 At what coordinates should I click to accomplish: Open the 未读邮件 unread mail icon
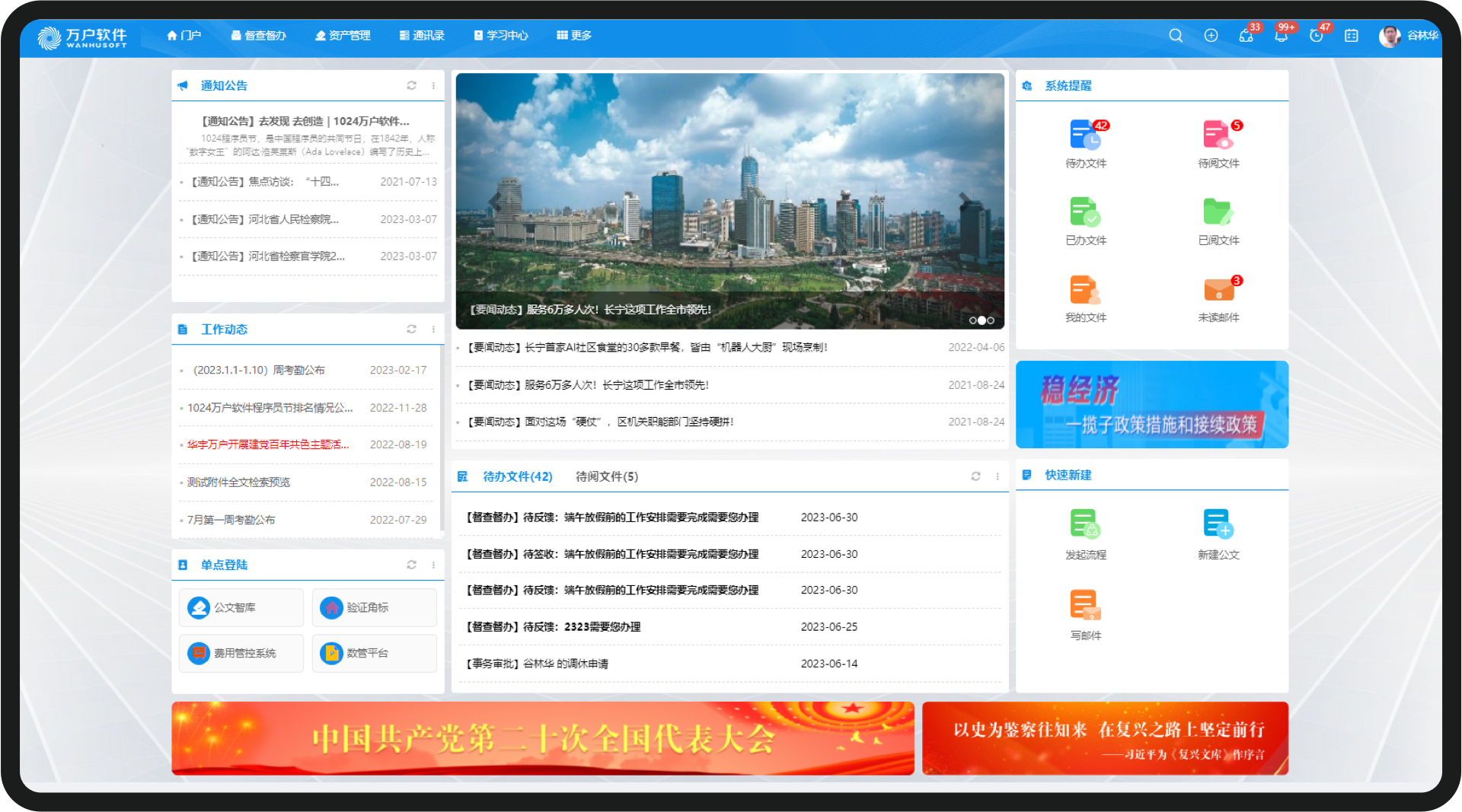1218,290
